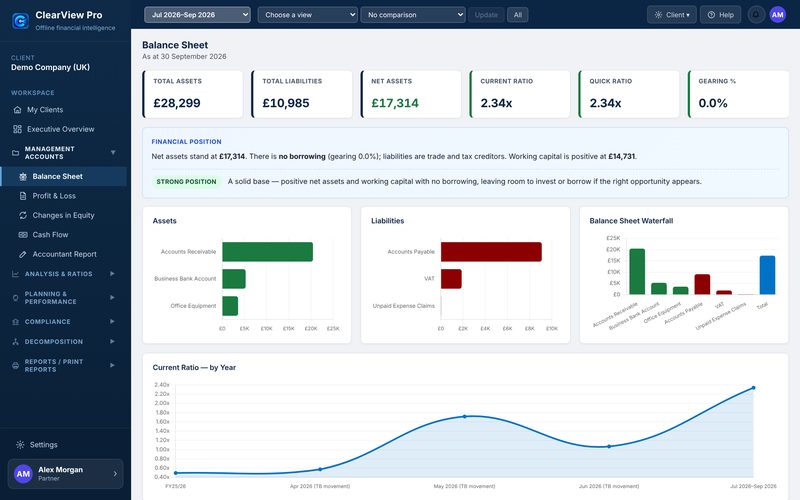
Task: Click the Help button
Action: [x=720, y=15]
